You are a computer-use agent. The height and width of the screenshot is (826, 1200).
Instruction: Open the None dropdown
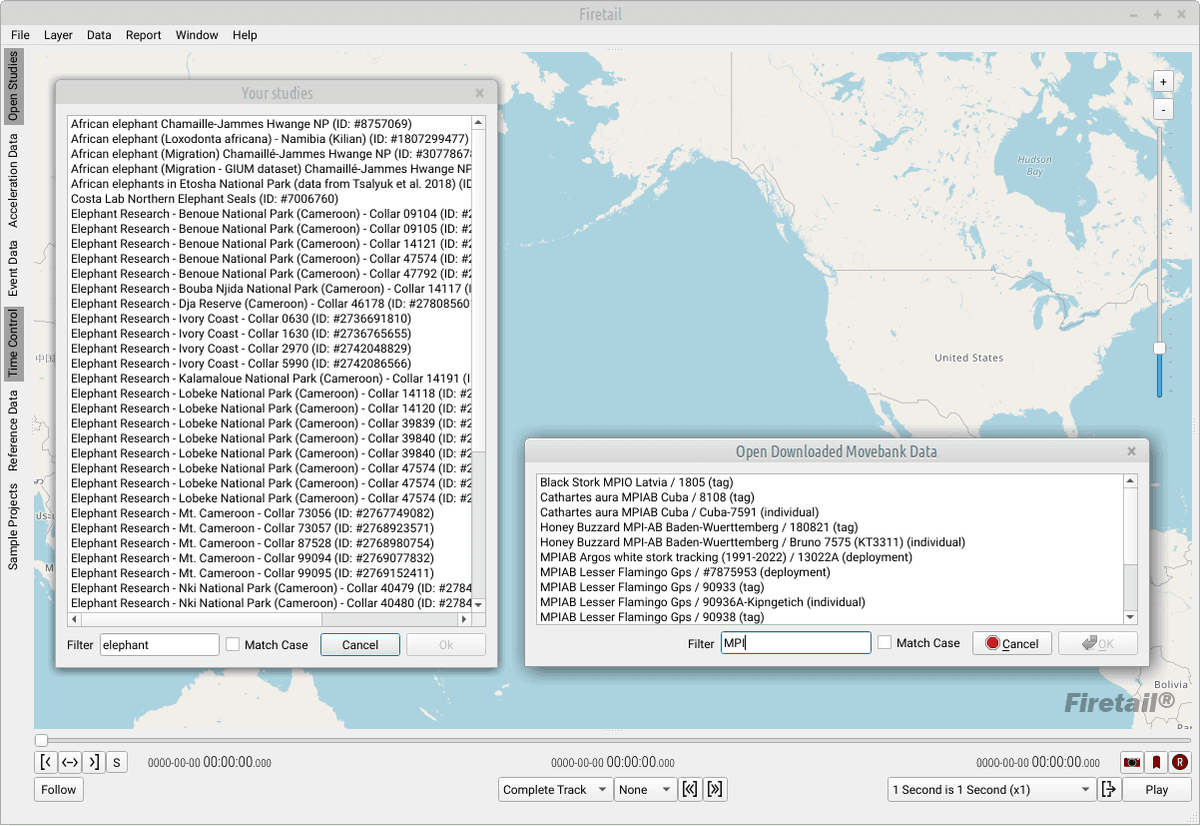(645, 789)
